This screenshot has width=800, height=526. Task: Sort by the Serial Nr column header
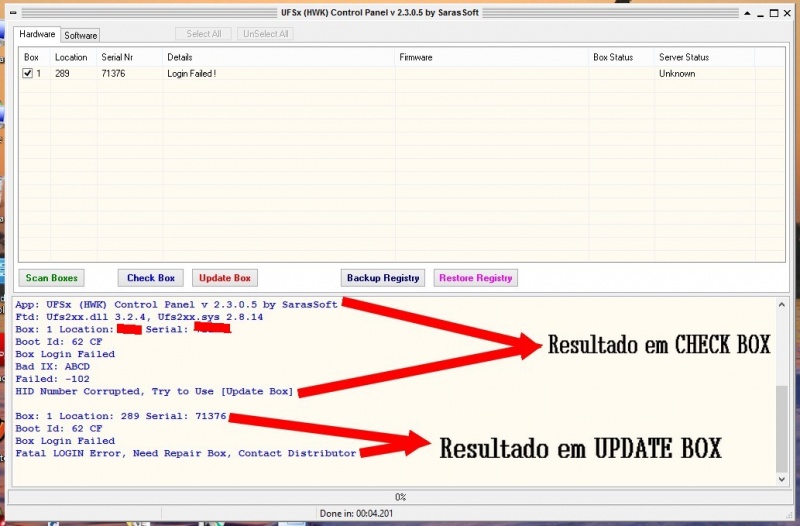click(x=130, y=57)
